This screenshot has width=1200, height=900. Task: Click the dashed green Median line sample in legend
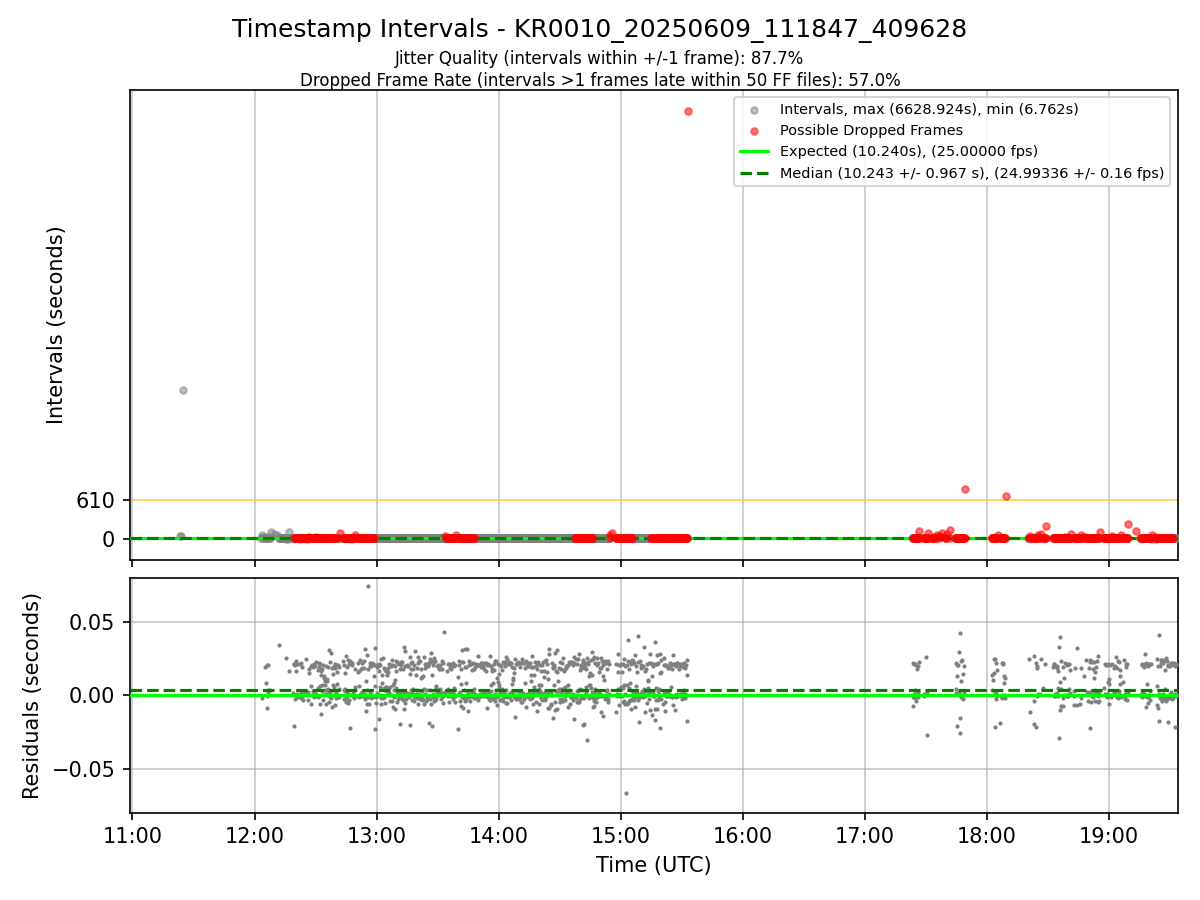tap(755, 173)
